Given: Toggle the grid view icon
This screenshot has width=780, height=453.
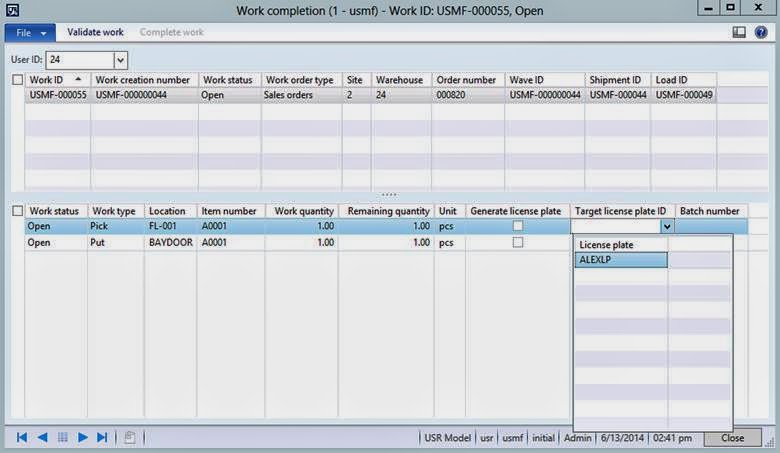Looking at the screenshot, I should (63, 438).
